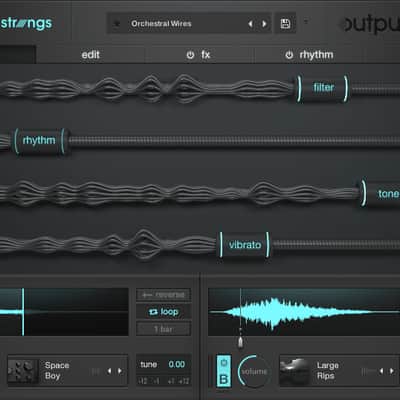Grab the filter macro slider handle
This screenshot has width=400, height=400.
click(x=323, y=88)
